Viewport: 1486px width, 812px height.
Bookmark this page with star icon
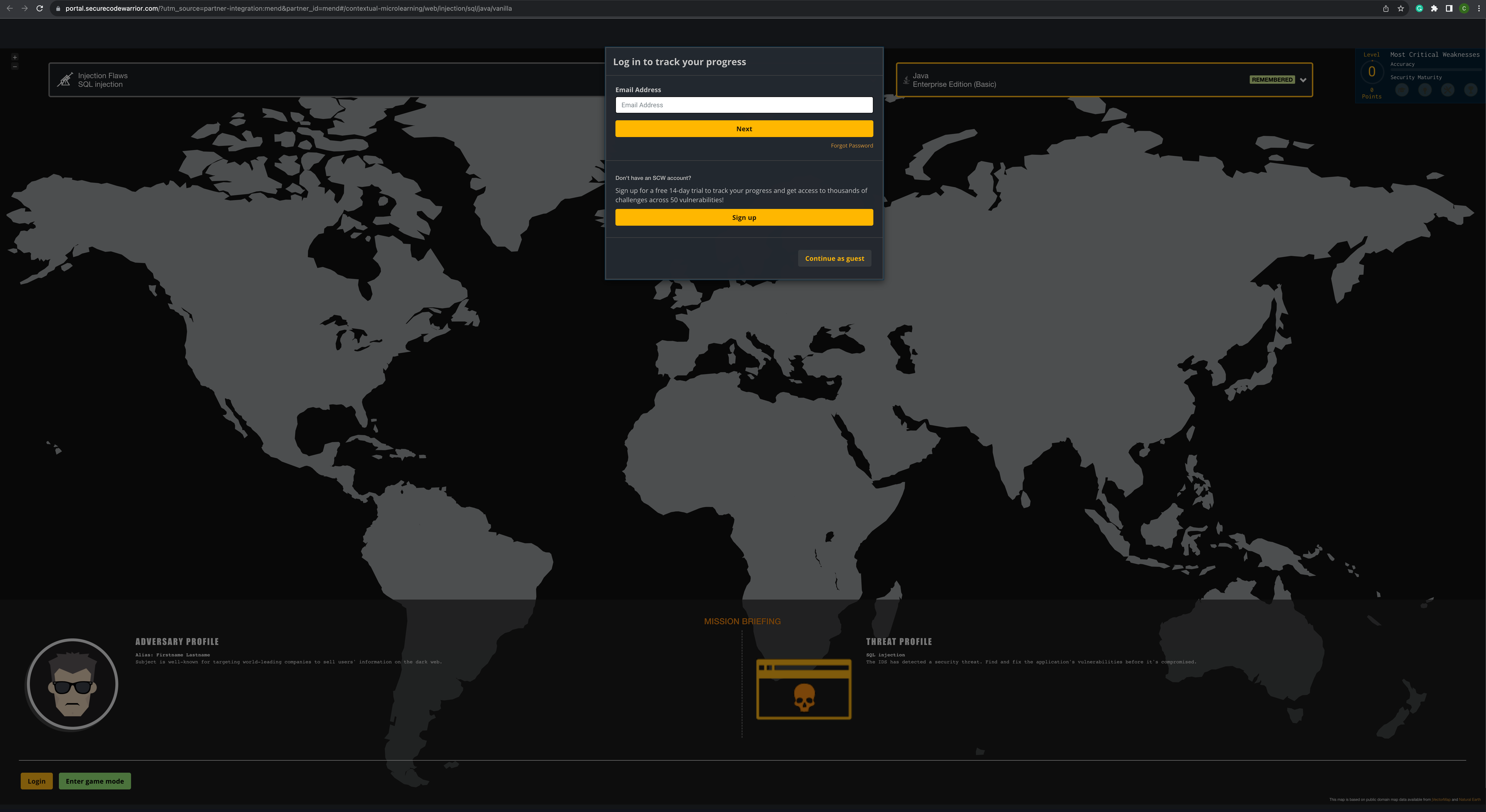click(1401, 9)
